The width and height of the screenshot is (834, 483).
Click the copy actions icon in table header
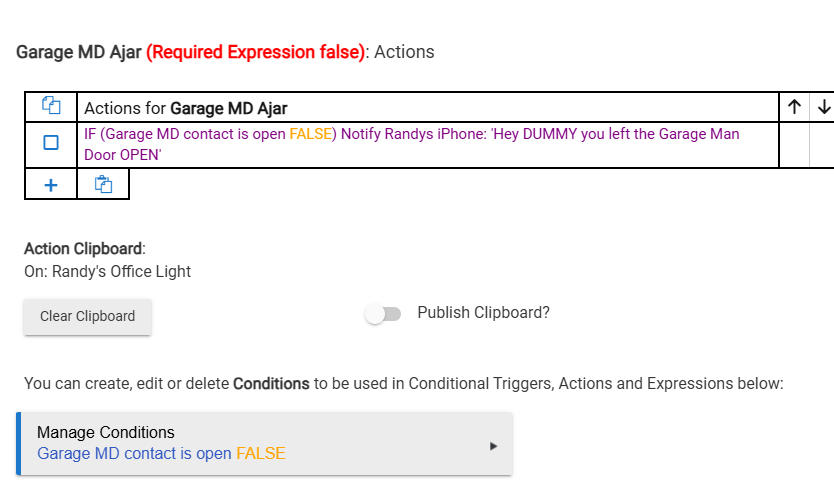(51, 106)
